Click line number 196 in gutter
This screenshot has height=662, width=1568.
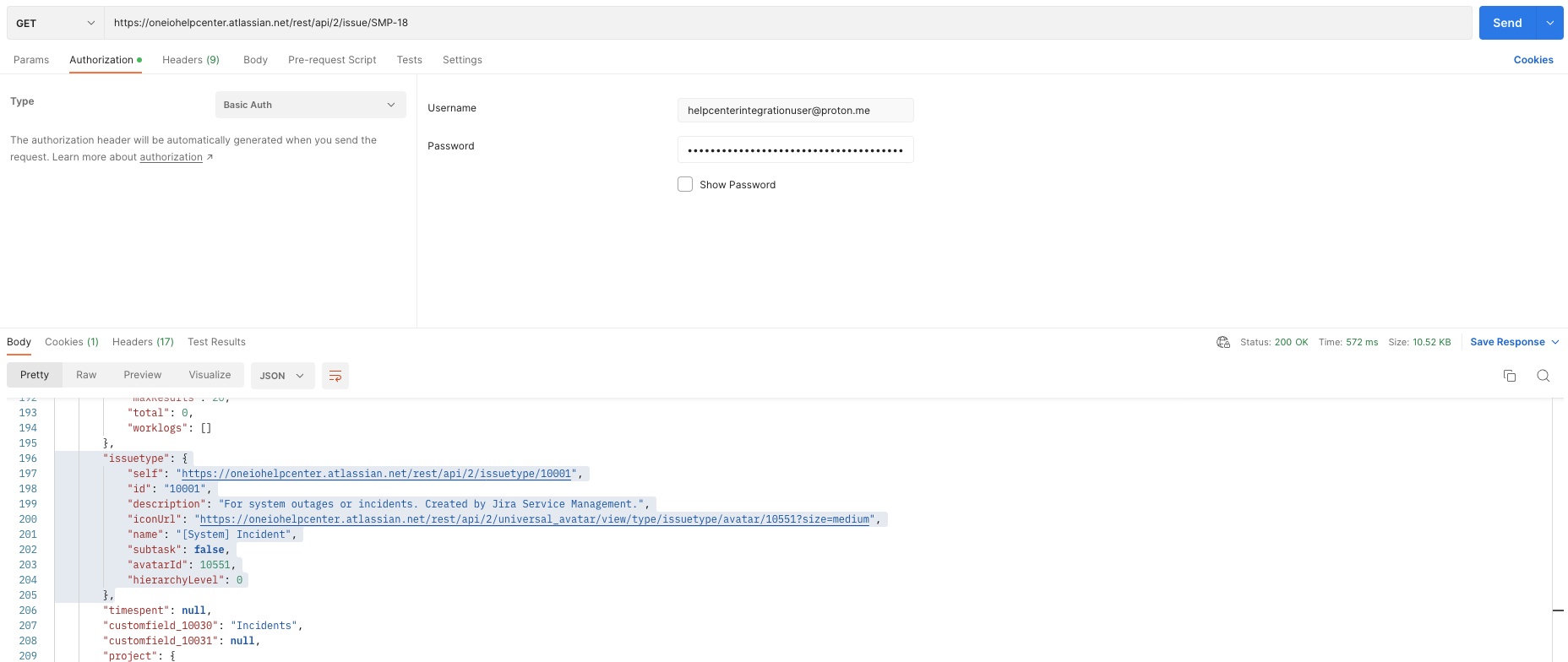(x=28, y=459)
